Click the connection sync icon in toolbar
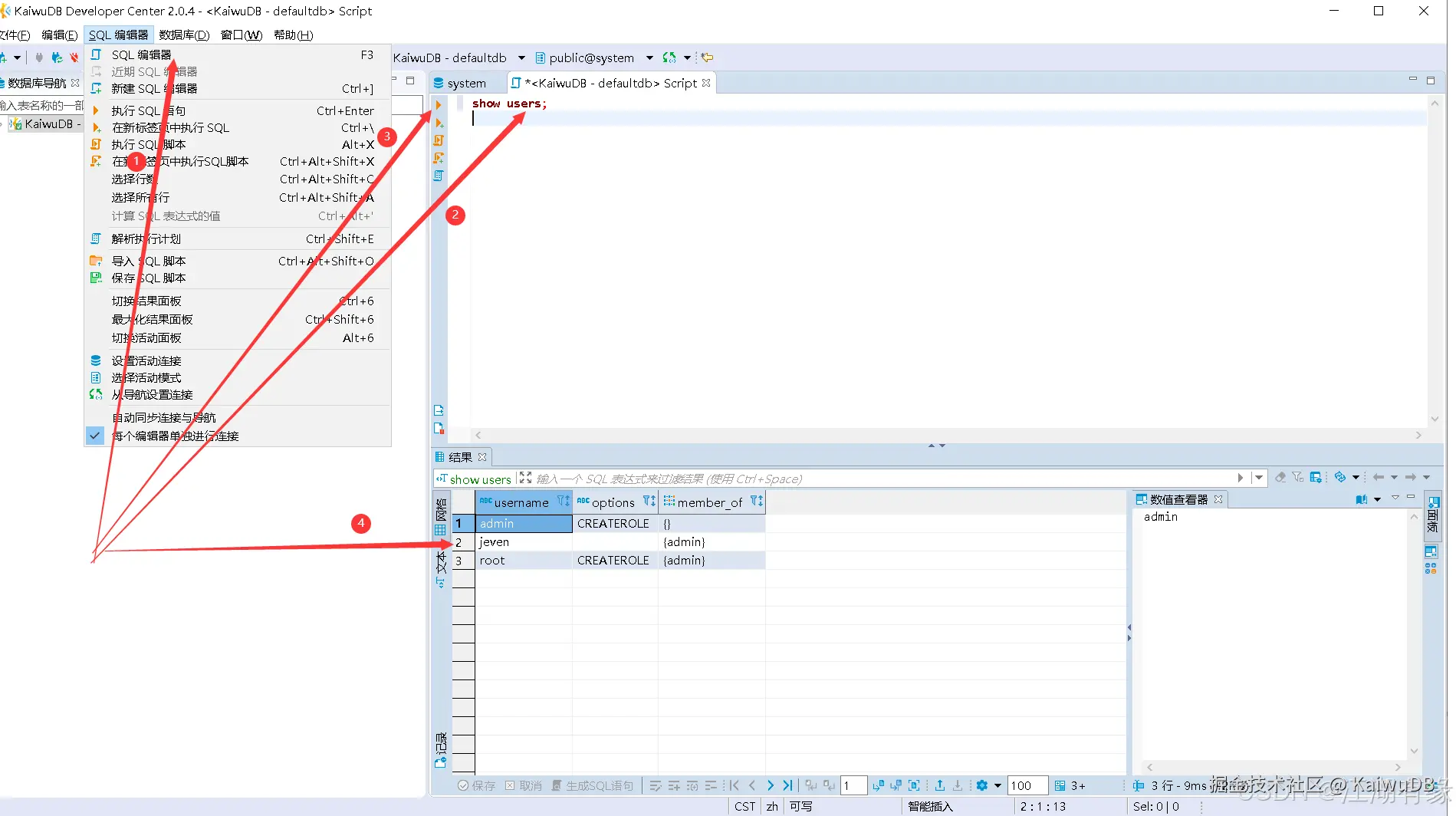Viewport: 1456px width, 816px height. point(669,58)
